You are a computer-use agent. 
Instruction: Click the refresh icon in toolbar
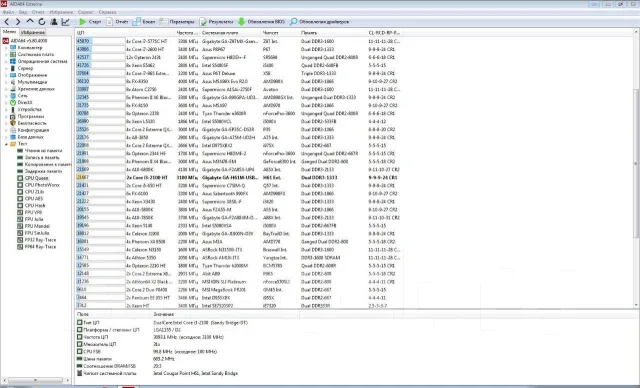pyautogui.click(x=42, y=22)
